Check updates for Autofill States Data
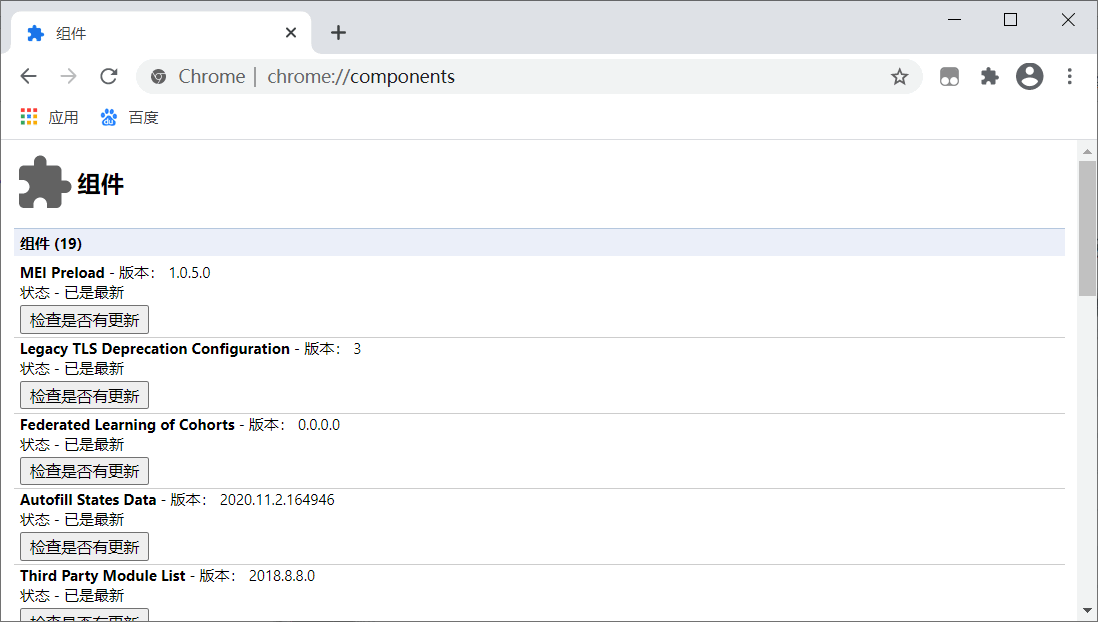 84,546
